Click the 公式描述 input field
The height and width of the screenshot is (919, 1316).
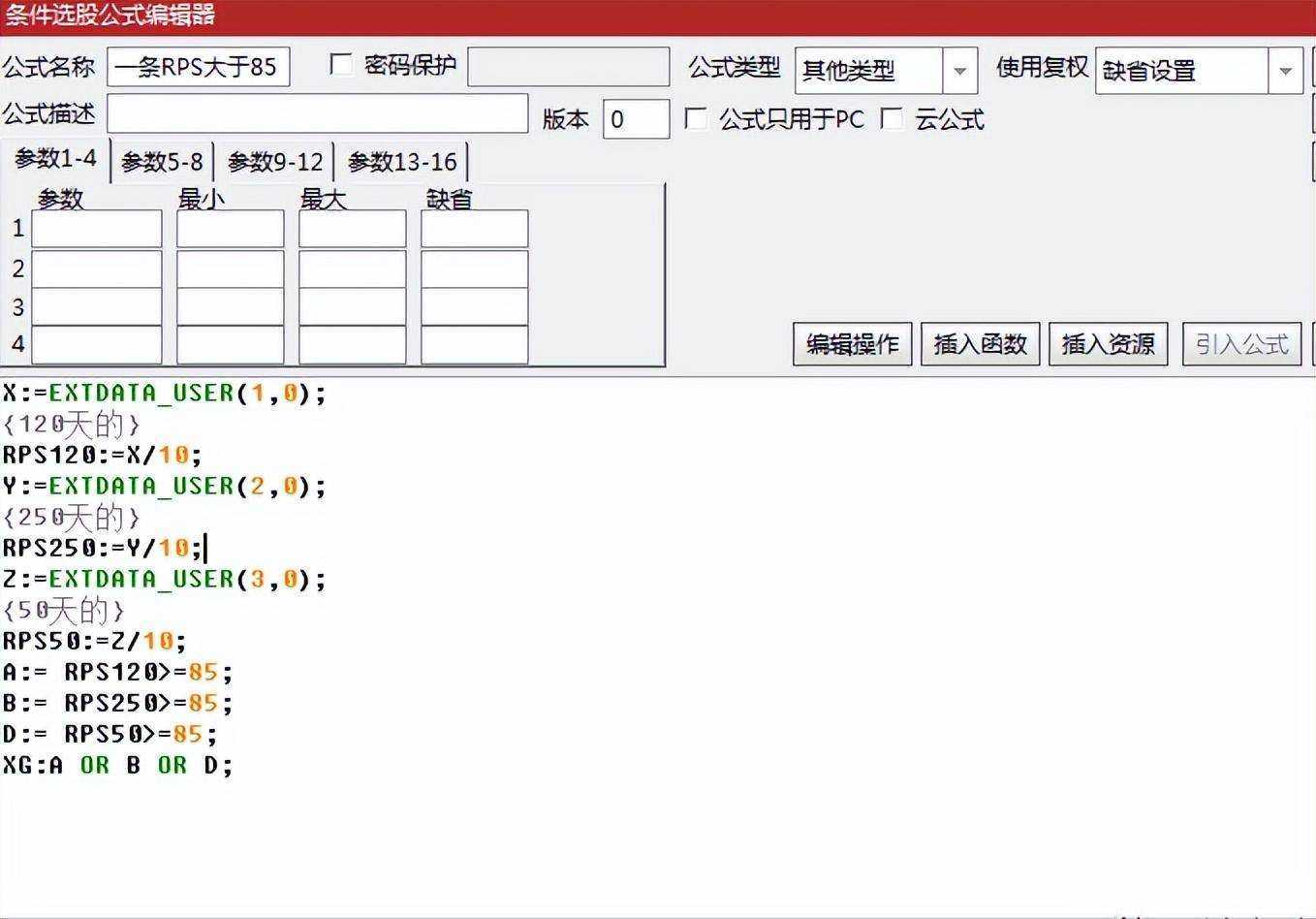317,113
